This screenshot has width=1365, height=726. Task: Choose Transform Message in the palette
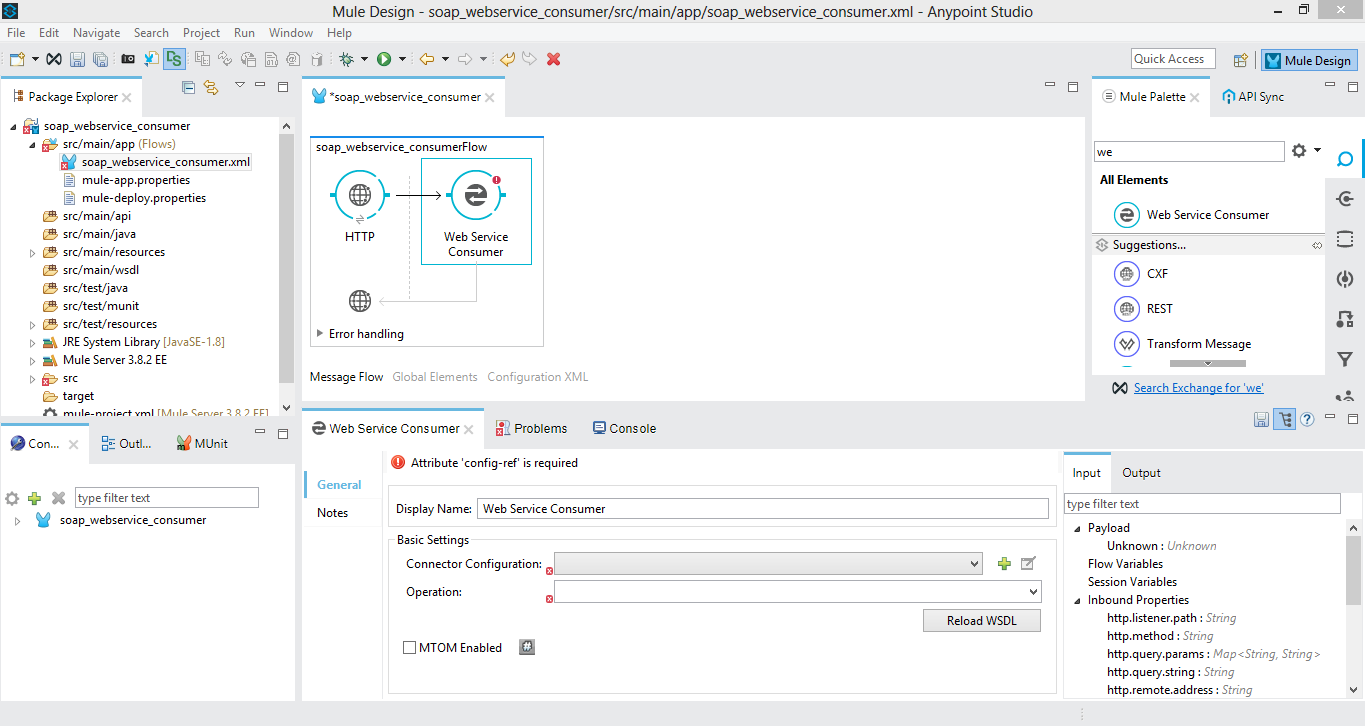pyautogui.click(x=1198, y=344)
